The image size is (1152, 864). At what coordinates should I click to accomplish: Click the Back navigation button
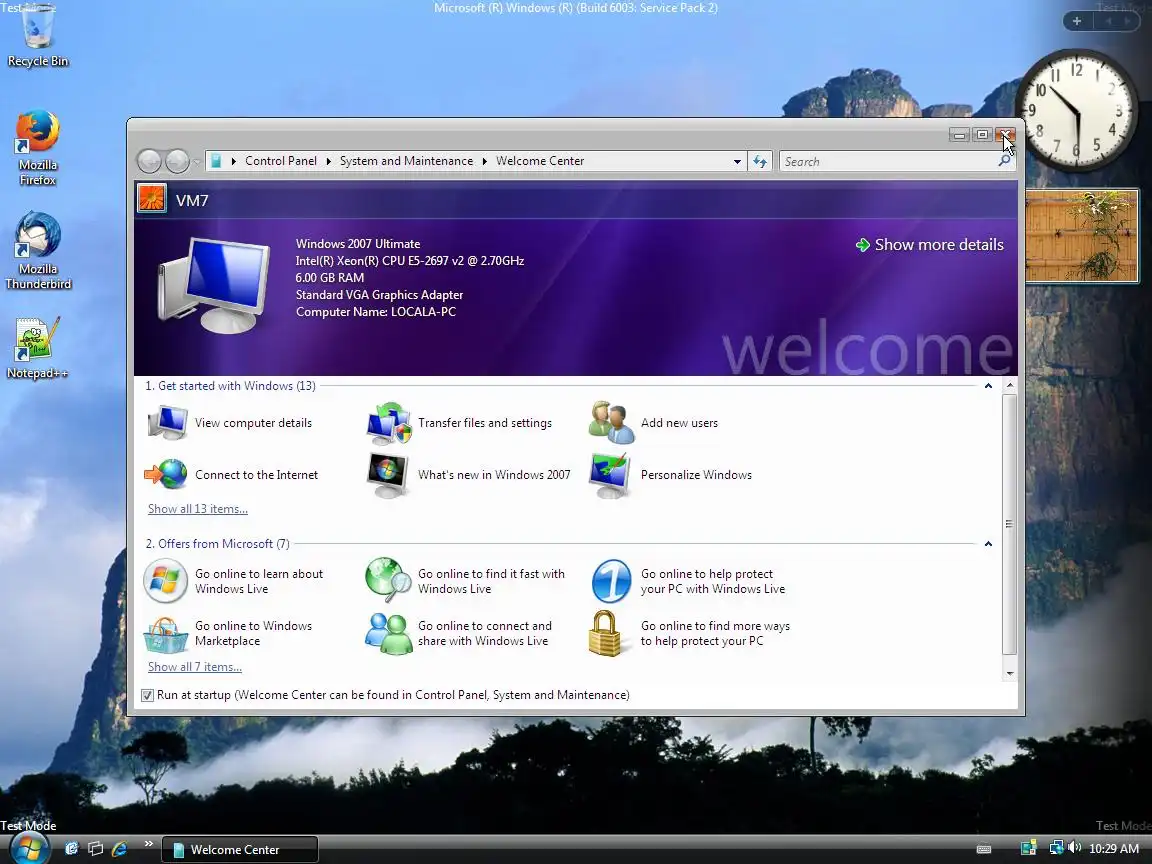tap(150, 161)
